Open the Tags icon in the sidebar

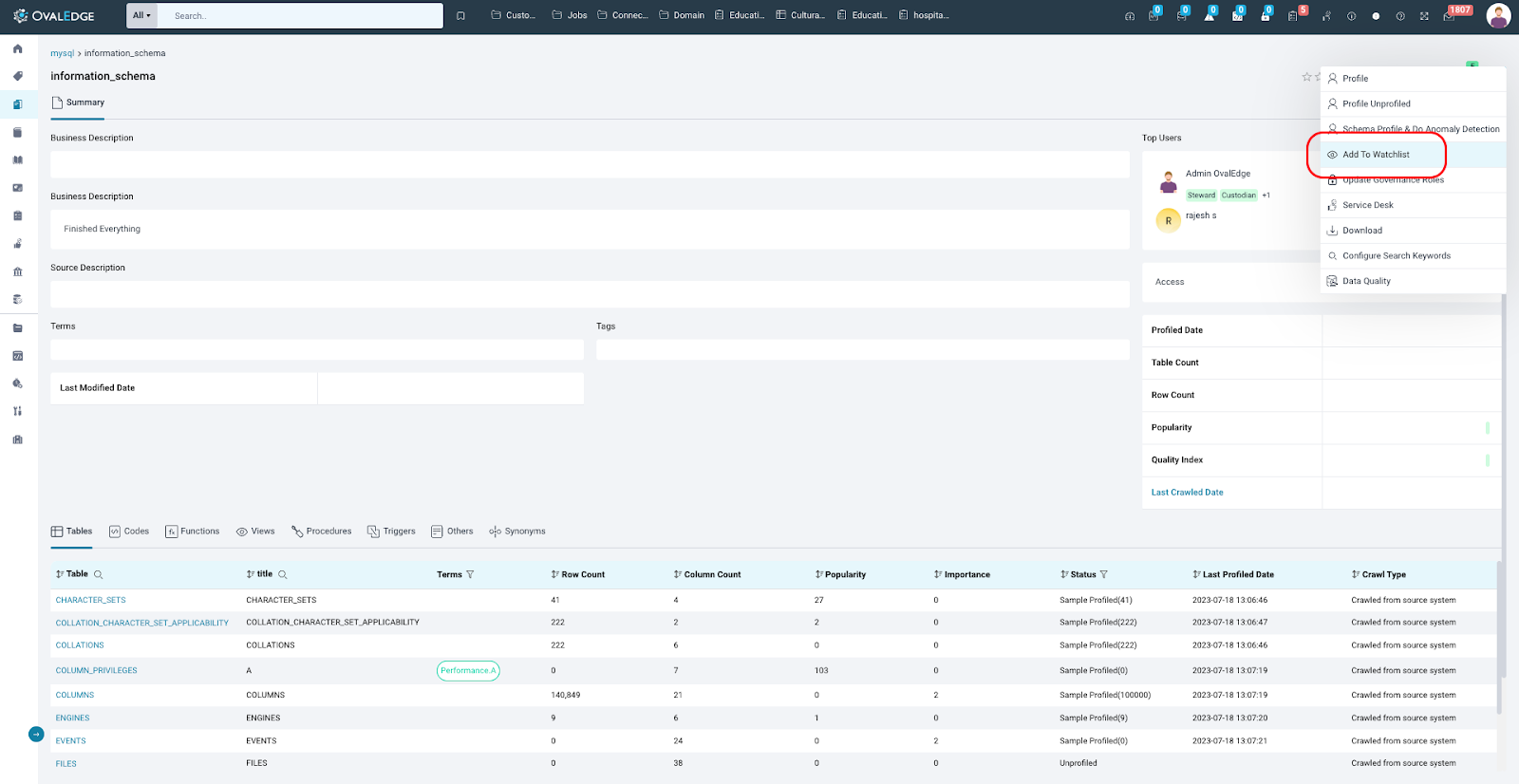point(17,76)
